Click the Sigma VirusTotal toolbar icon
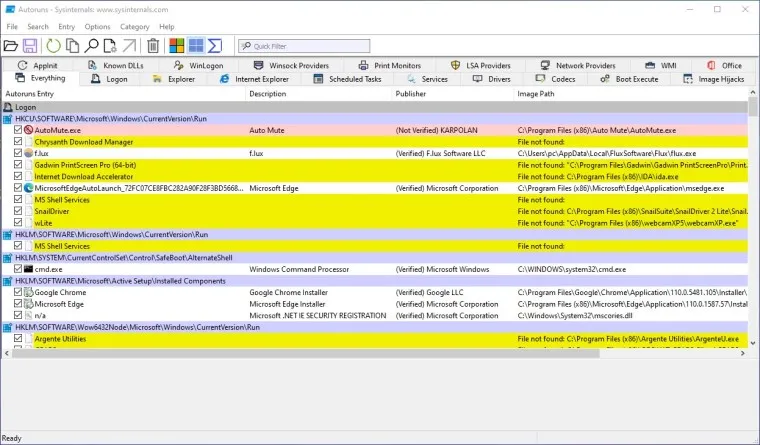This screenshot has width=760, height=445. [x=215, y=46]
